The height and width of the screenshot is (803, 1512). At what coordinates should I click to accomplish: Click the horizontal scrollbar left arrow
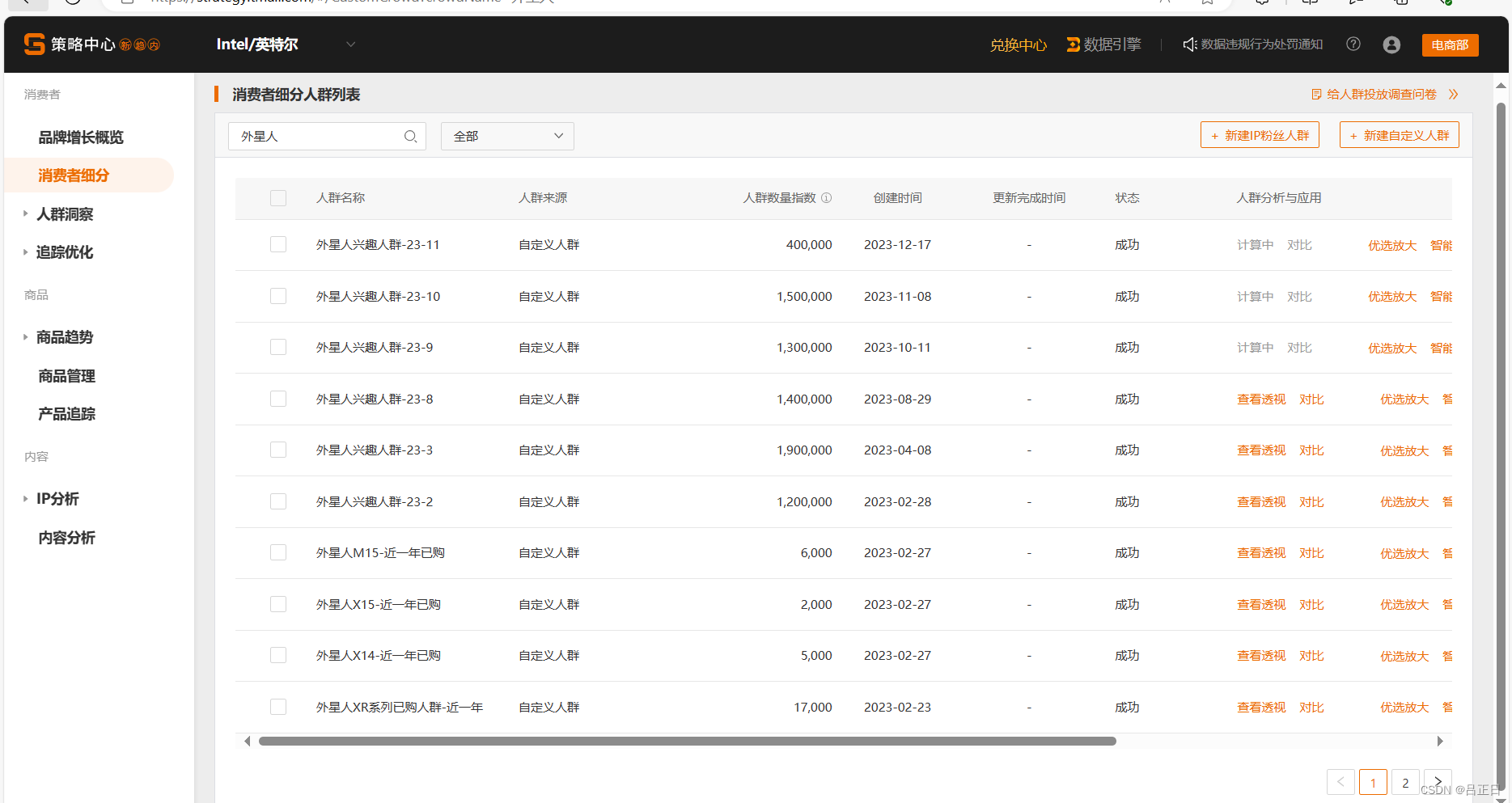tap(247, 741)
